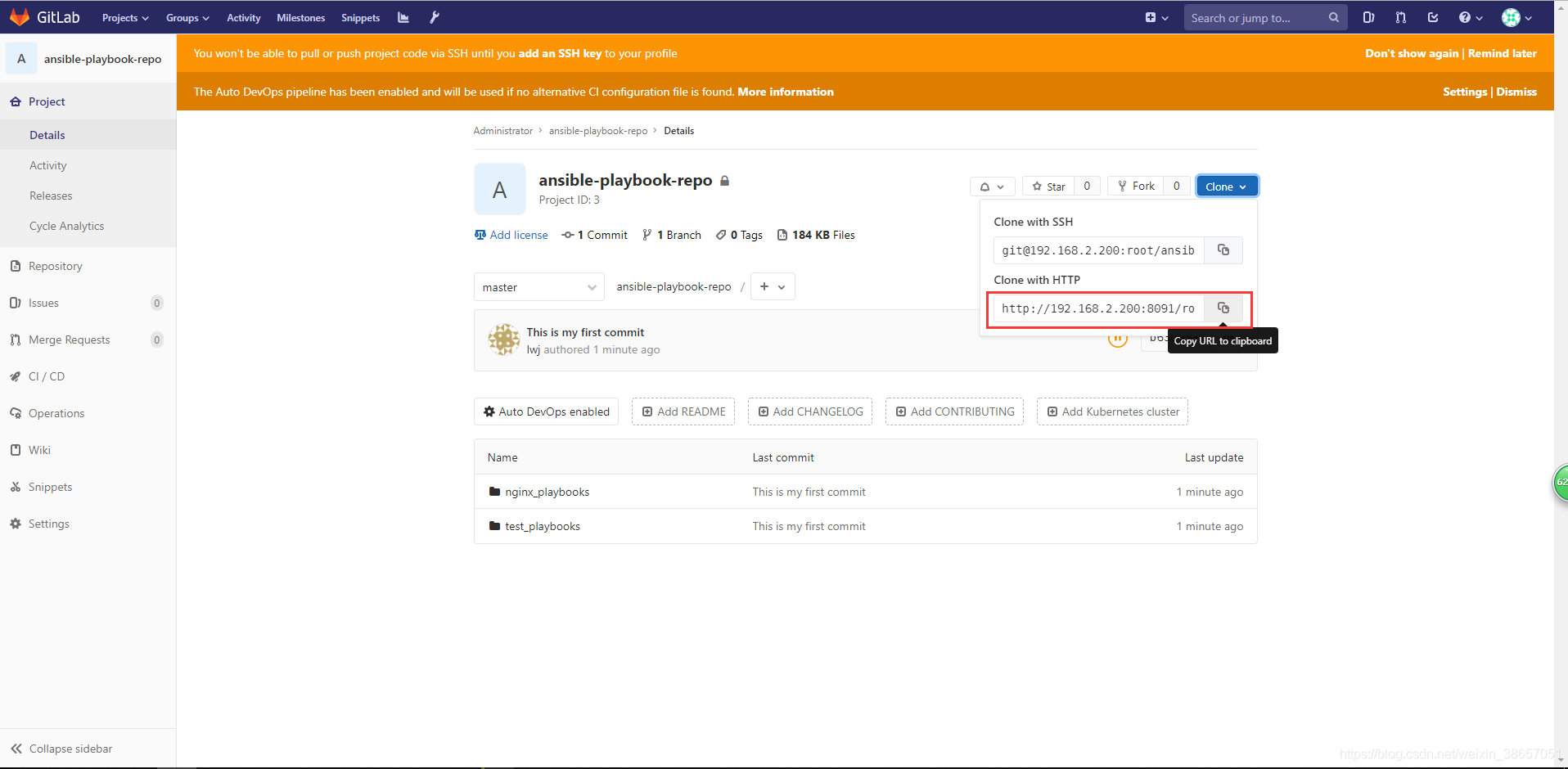Click Remind later link
1568x769 pixels.
click(1503, 53)
